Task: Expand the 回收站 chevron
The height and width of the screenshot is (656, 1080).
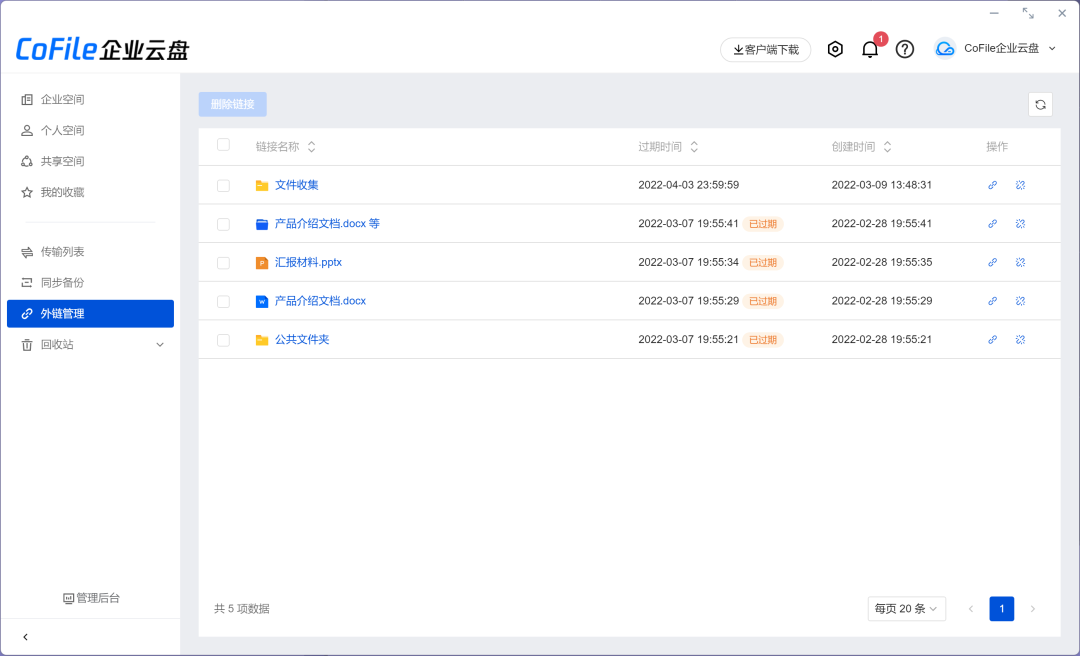Action: [x=160, y=345]
